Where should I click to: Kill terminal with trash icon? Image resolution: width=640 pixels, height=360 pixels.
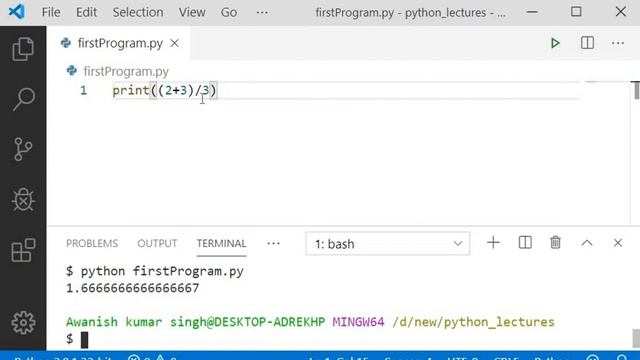[x=555, y=243]
